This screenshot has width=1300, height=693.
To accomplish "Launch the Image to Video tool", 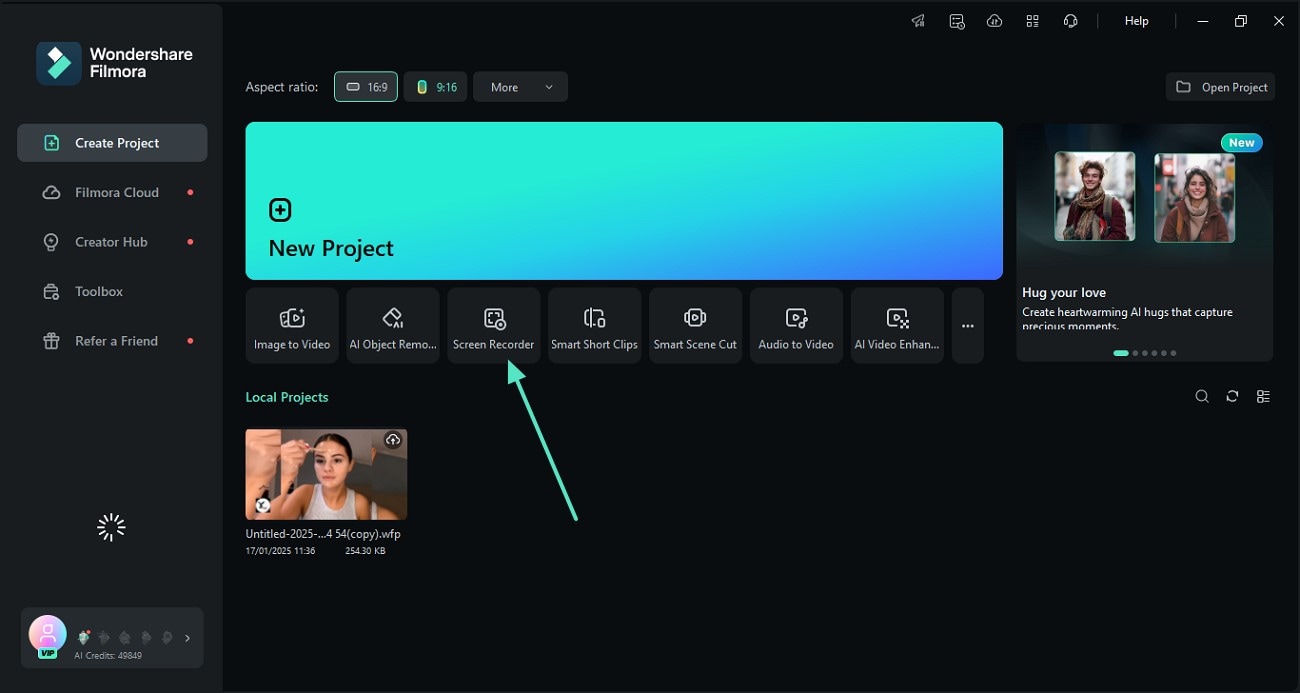I will click(x=292, y=325).
